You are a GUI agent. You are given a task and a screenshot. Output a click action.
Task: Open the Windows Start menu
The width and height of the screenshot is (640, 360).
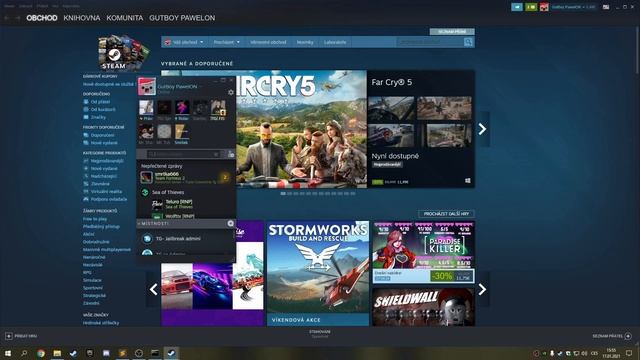[8, 353]
